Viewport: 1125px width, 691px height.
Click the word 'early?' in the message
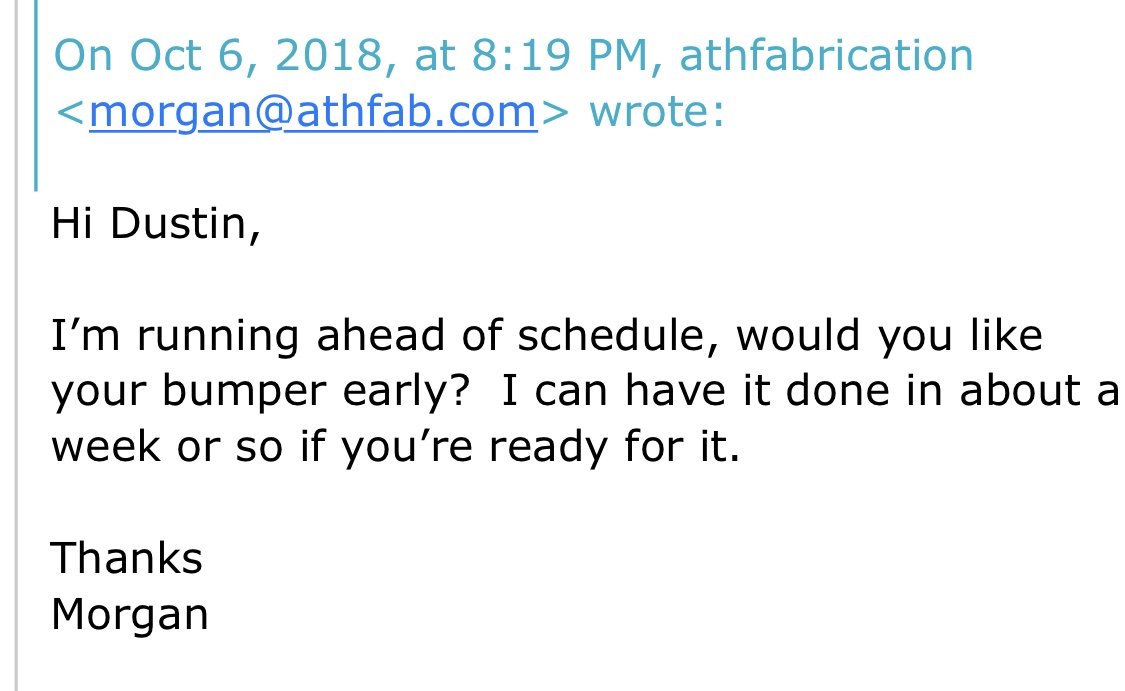[406, 392]
